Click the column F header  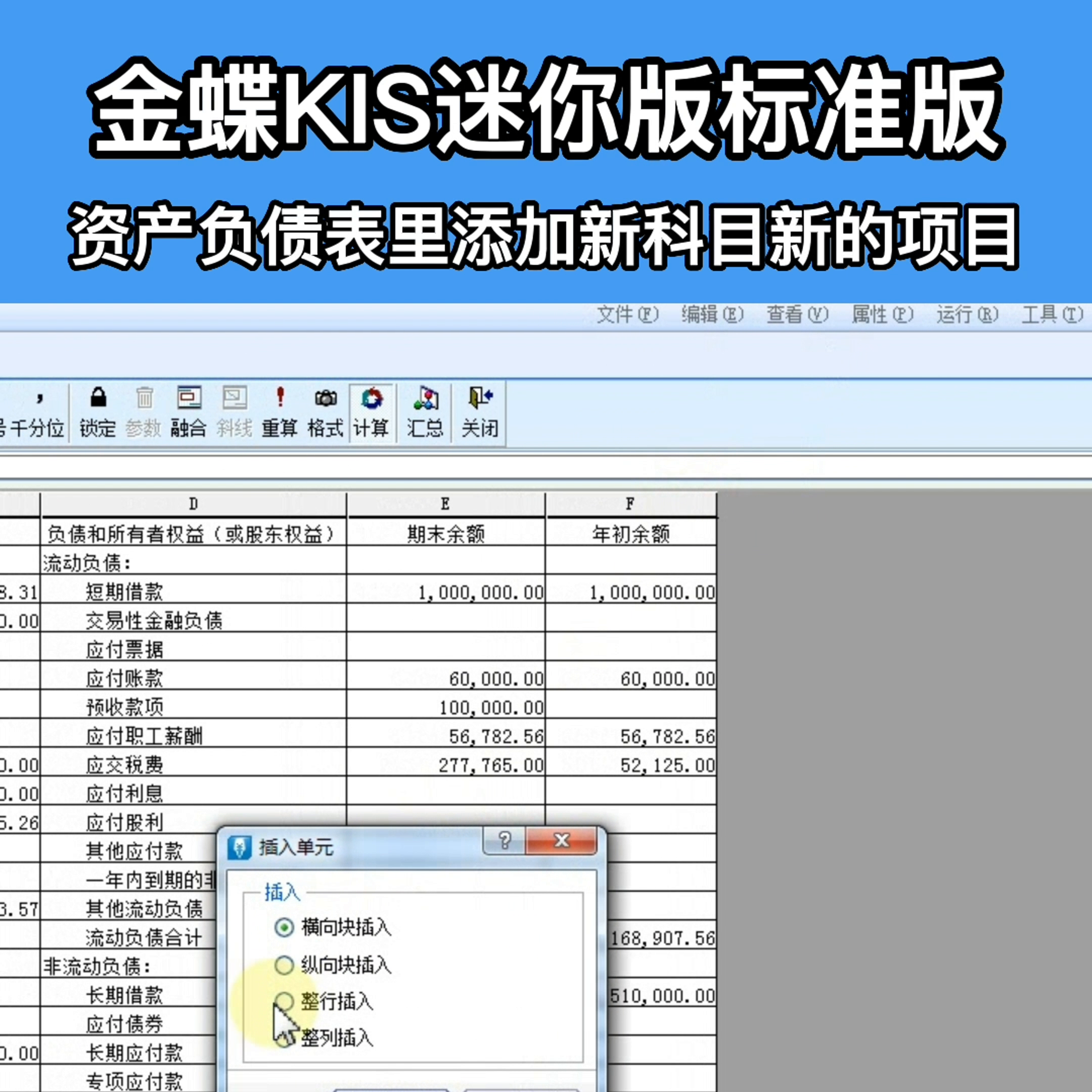[631, 504]
